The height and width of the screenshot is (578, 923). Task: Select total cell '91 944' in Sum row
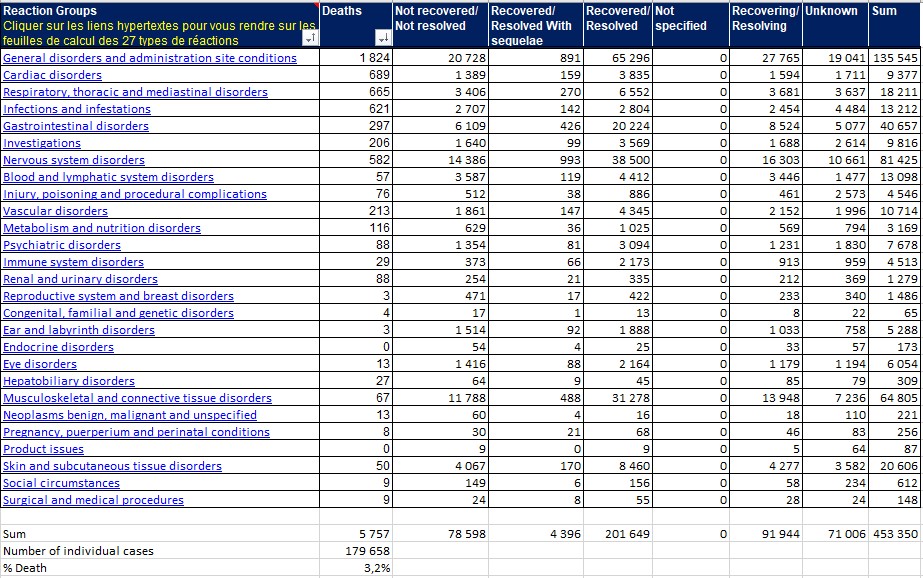click(766, 534)
